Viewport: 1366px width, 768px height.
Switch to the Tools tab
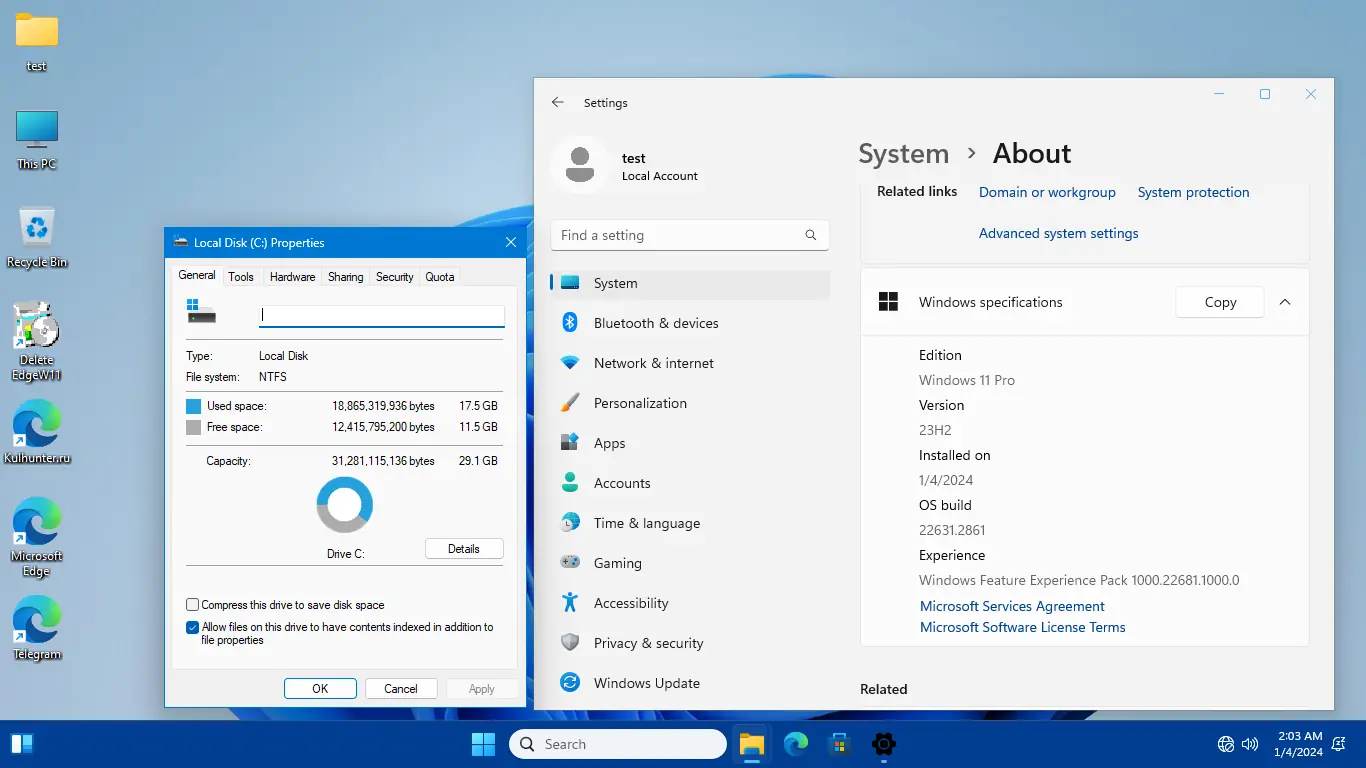click(241, 277)
